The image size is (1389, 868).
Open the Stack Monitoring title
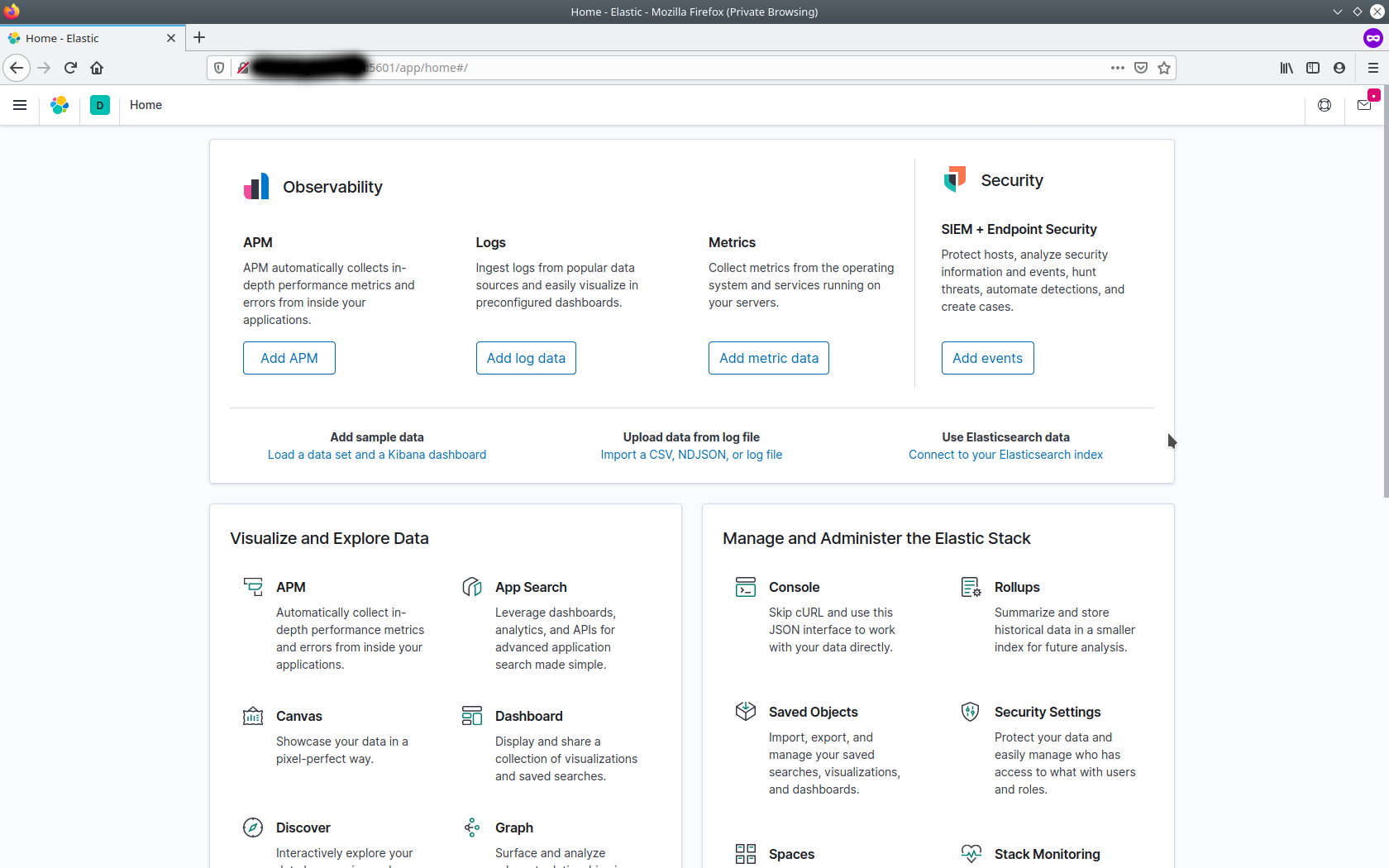[1048, 854]
